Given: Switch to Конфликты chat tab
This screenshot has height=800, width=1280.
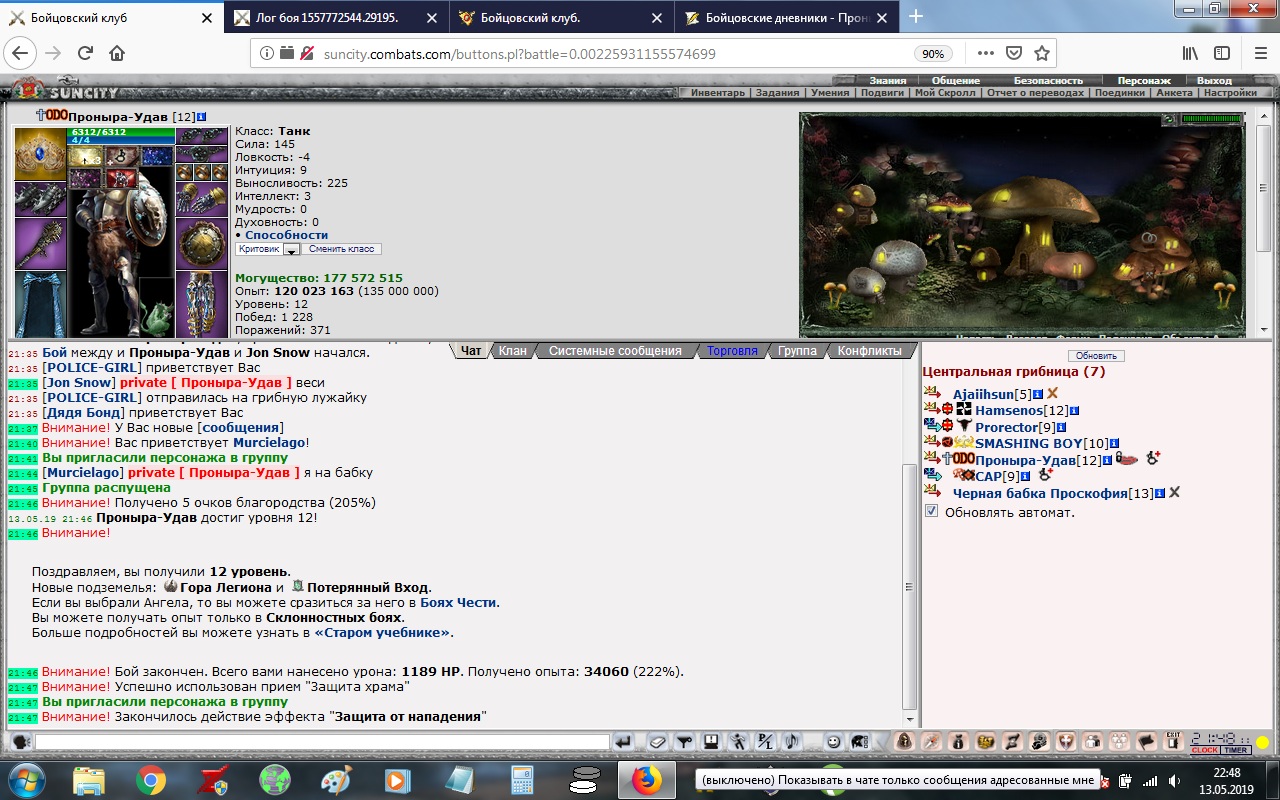Looking at the screenshot, I should tap(870, 351).
